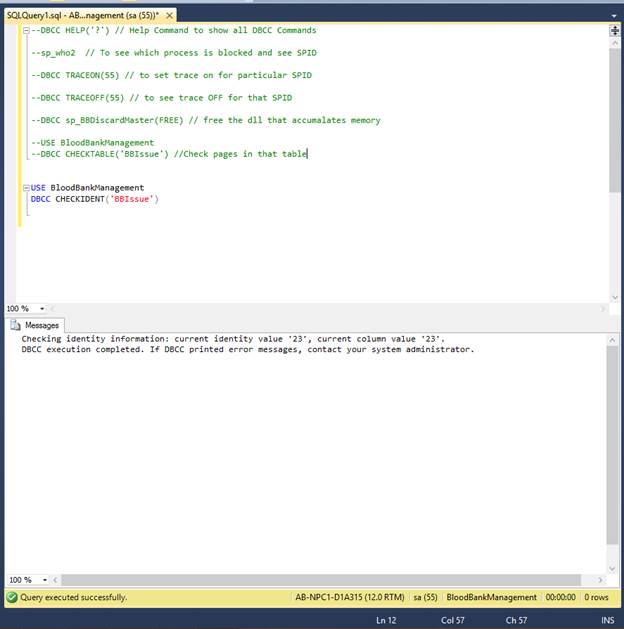624x629 pixels.
Task: Click the sa (55) login status entry
Action: pyautogui.click(x=425, y=597)
